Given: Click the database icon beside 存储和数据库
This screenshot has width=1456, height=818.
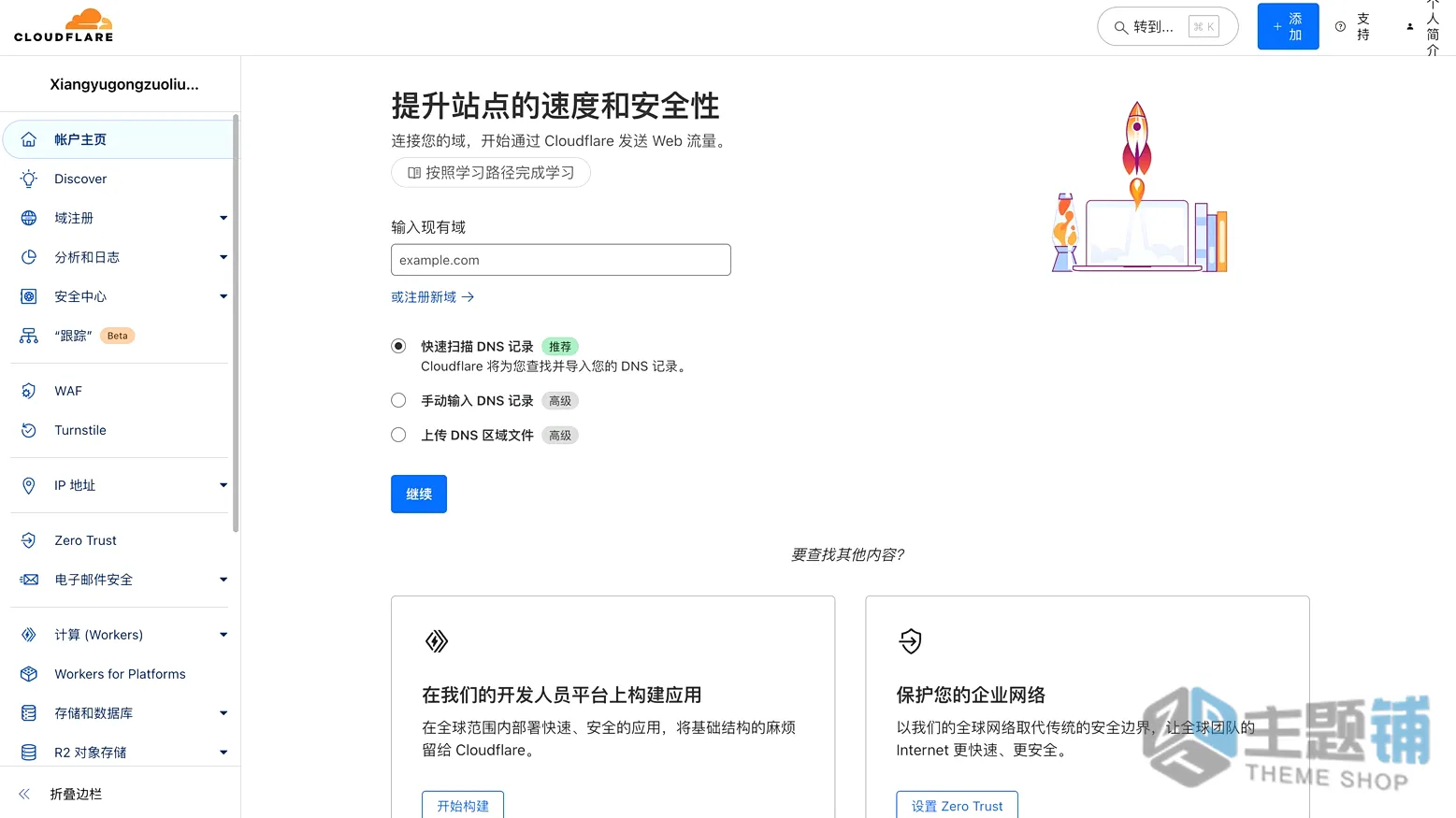Looking at the screenshot, I should point(29,713).
